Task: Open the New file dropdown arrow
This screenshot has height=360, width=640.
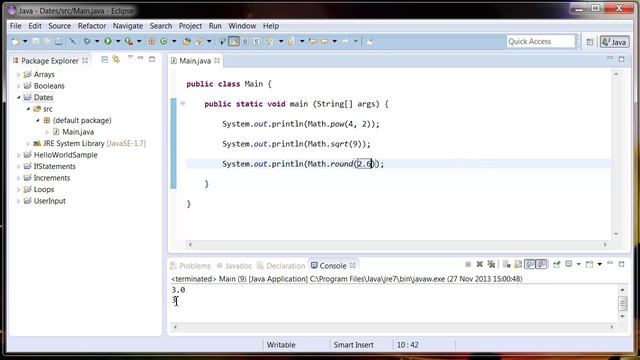Action: [x=25, y=42]
